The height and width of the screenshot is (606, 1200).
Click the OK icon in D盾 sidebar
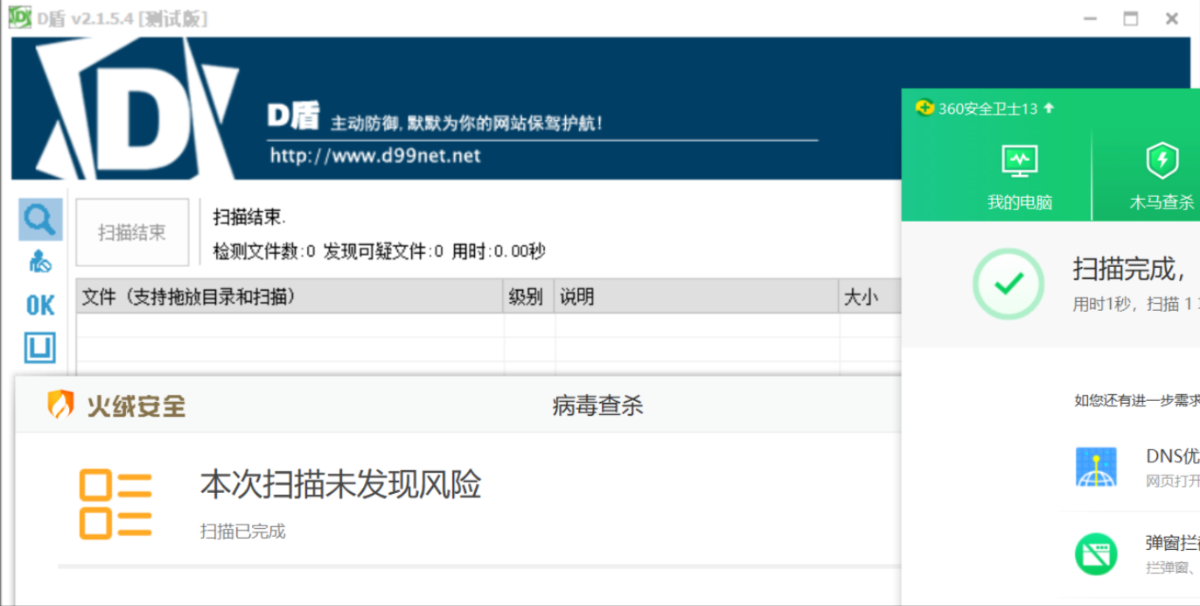click(40, 306)
